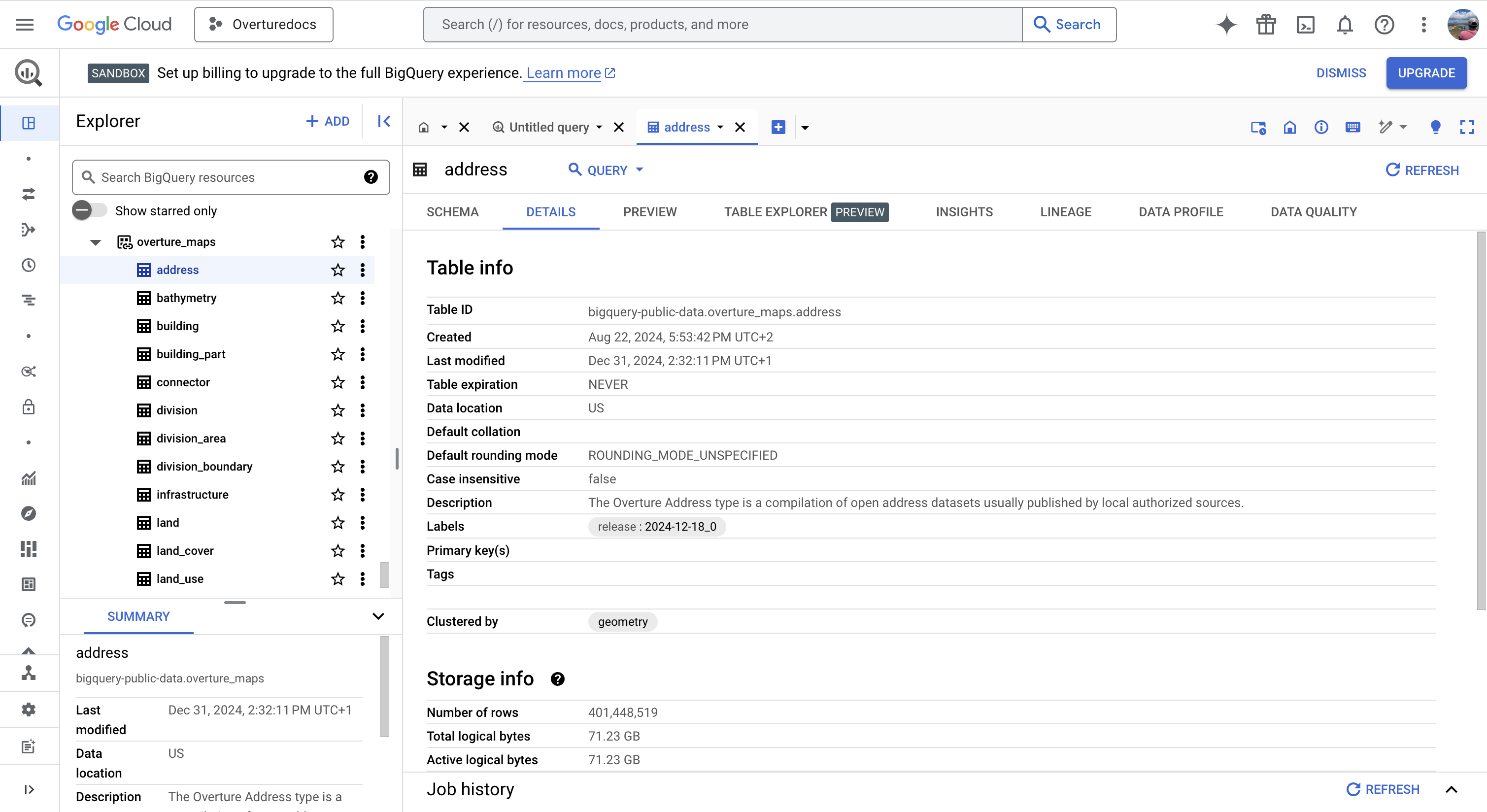Create a new query with plus icon

tap(778, 127)
